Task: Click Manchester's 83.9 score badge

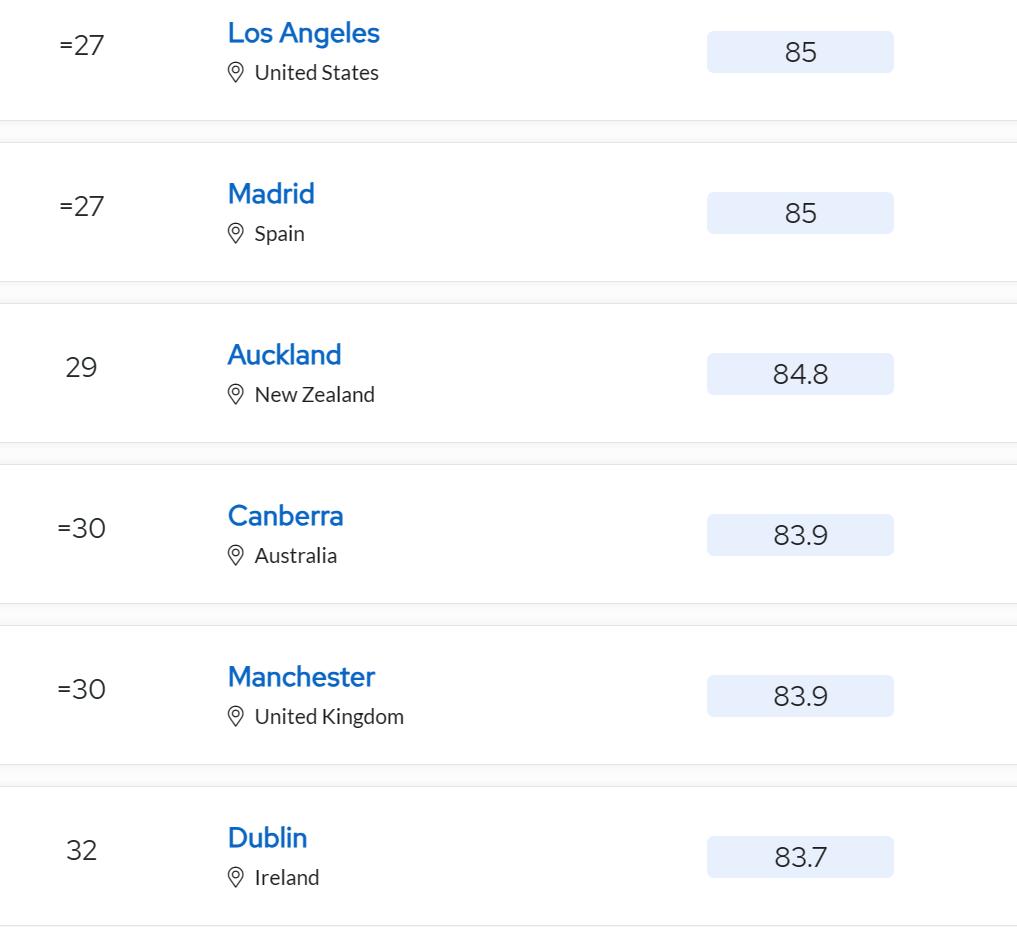Action: (800, 696)
